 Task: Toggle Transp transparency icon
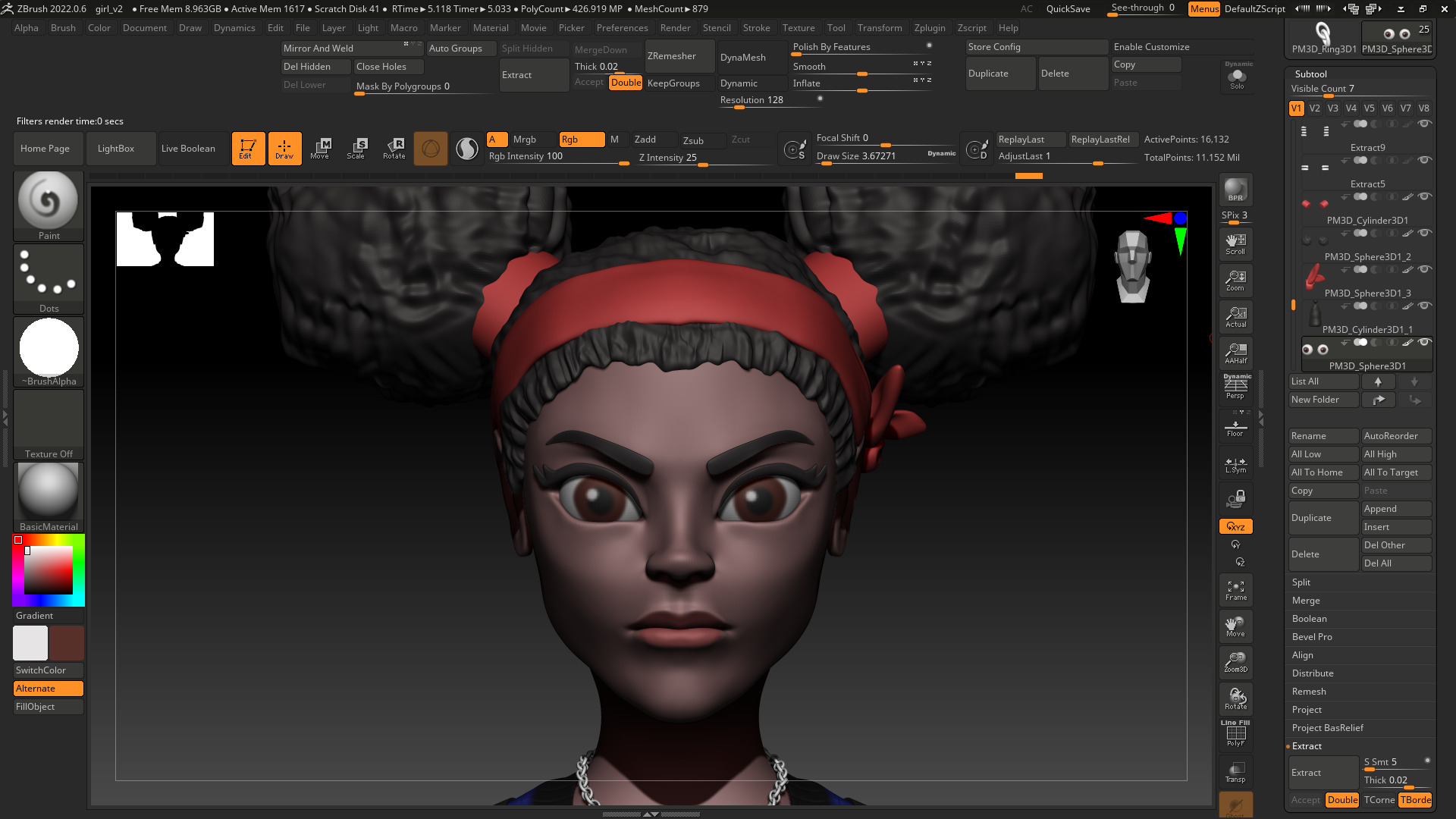pos(1235,772)
